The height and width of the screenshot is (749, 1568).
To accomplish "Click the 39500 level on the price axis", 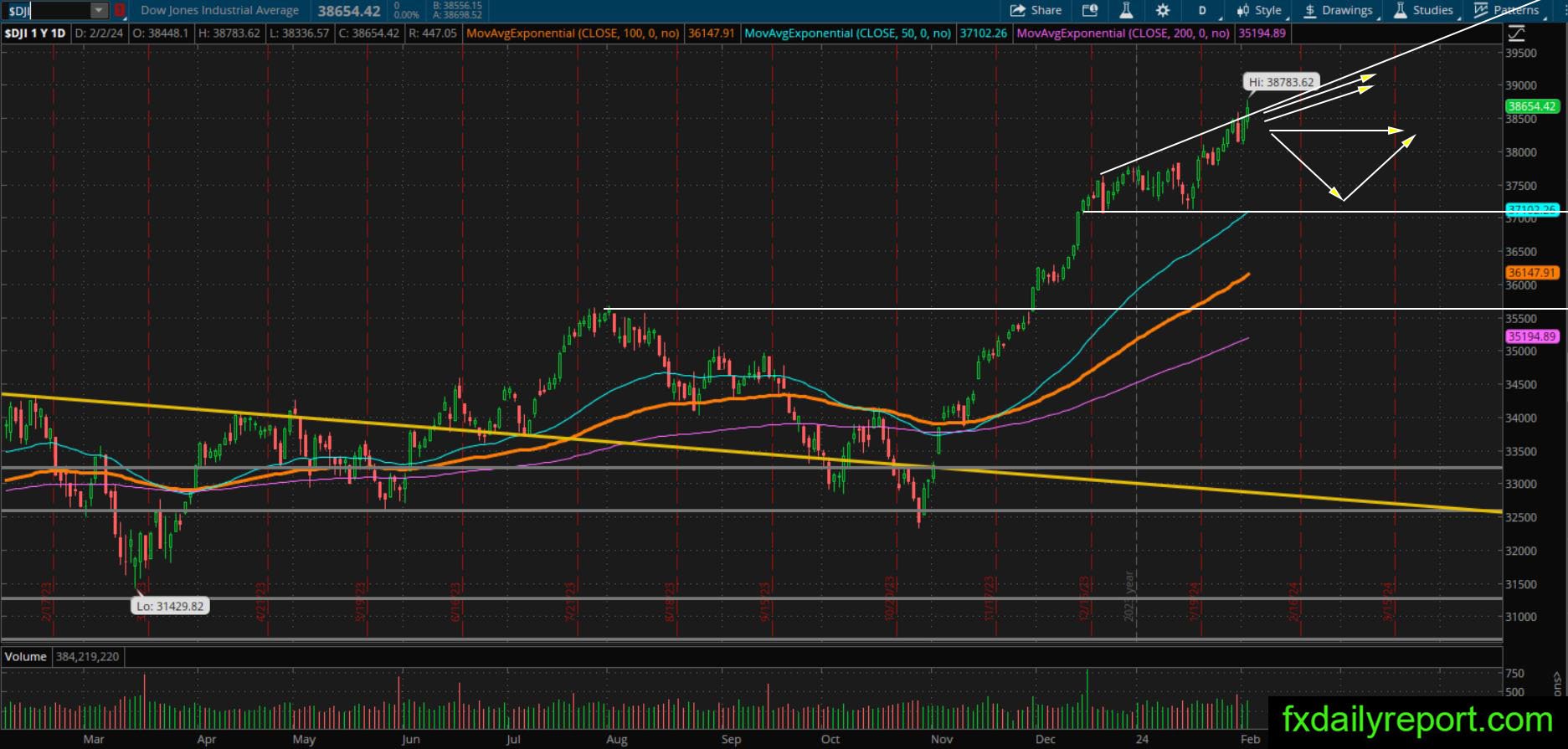I will 1521,53.
